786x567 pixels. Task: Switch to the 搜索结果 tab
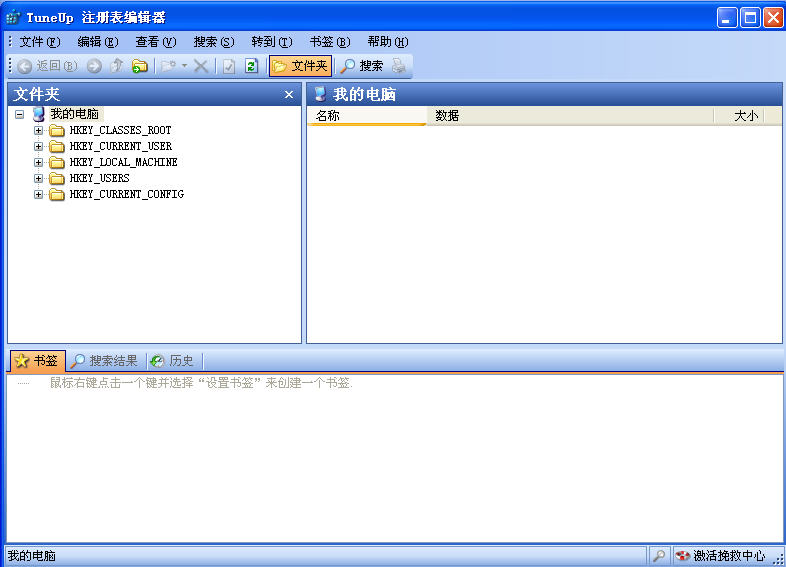click(105, 361)
